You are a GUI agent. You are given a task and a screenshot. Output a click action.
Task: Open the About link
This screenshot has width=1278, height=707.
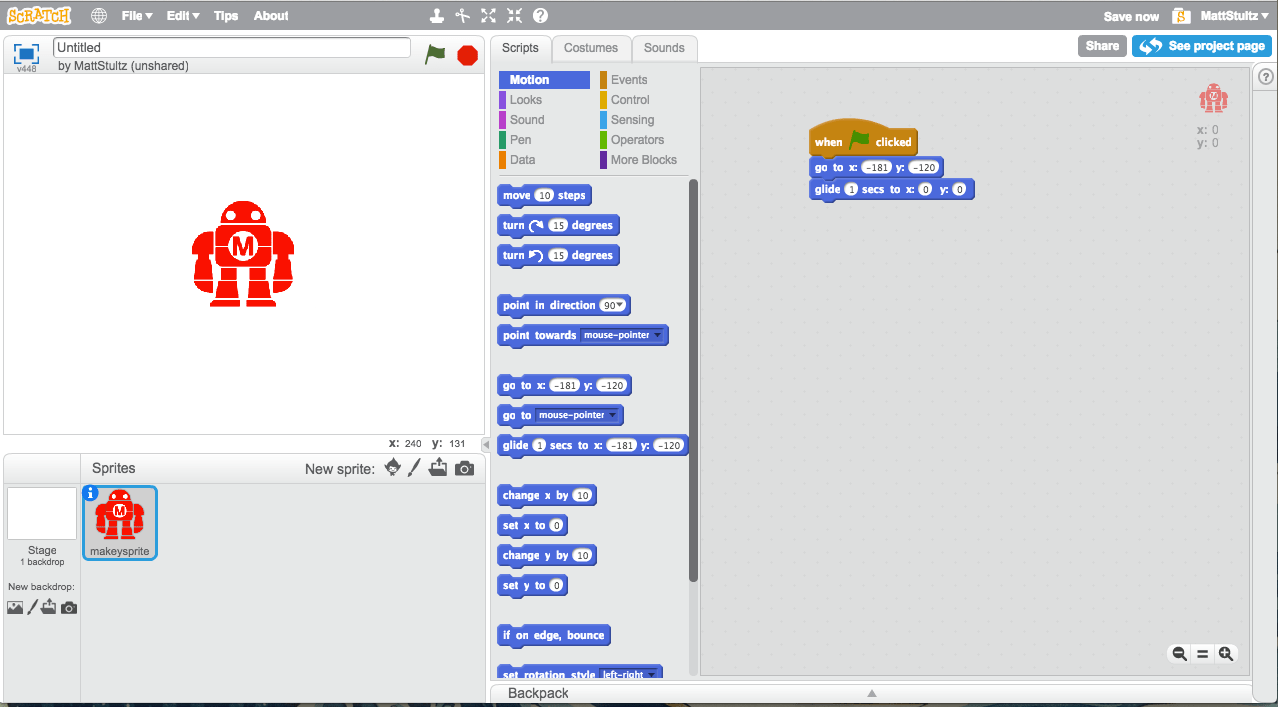click(x=271, y=16)
